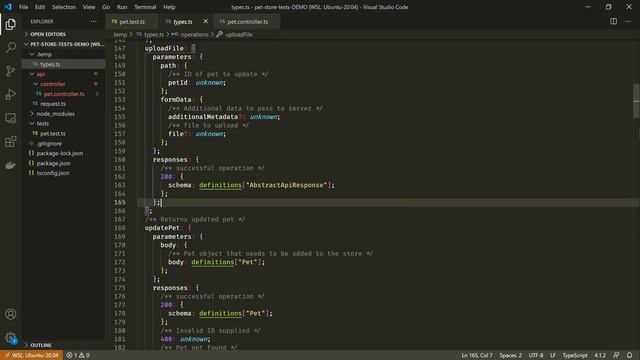Viewport: 640px width, 360px height.
Task: Click the types.ts breadcrumb segment
Action: (150, 35)
